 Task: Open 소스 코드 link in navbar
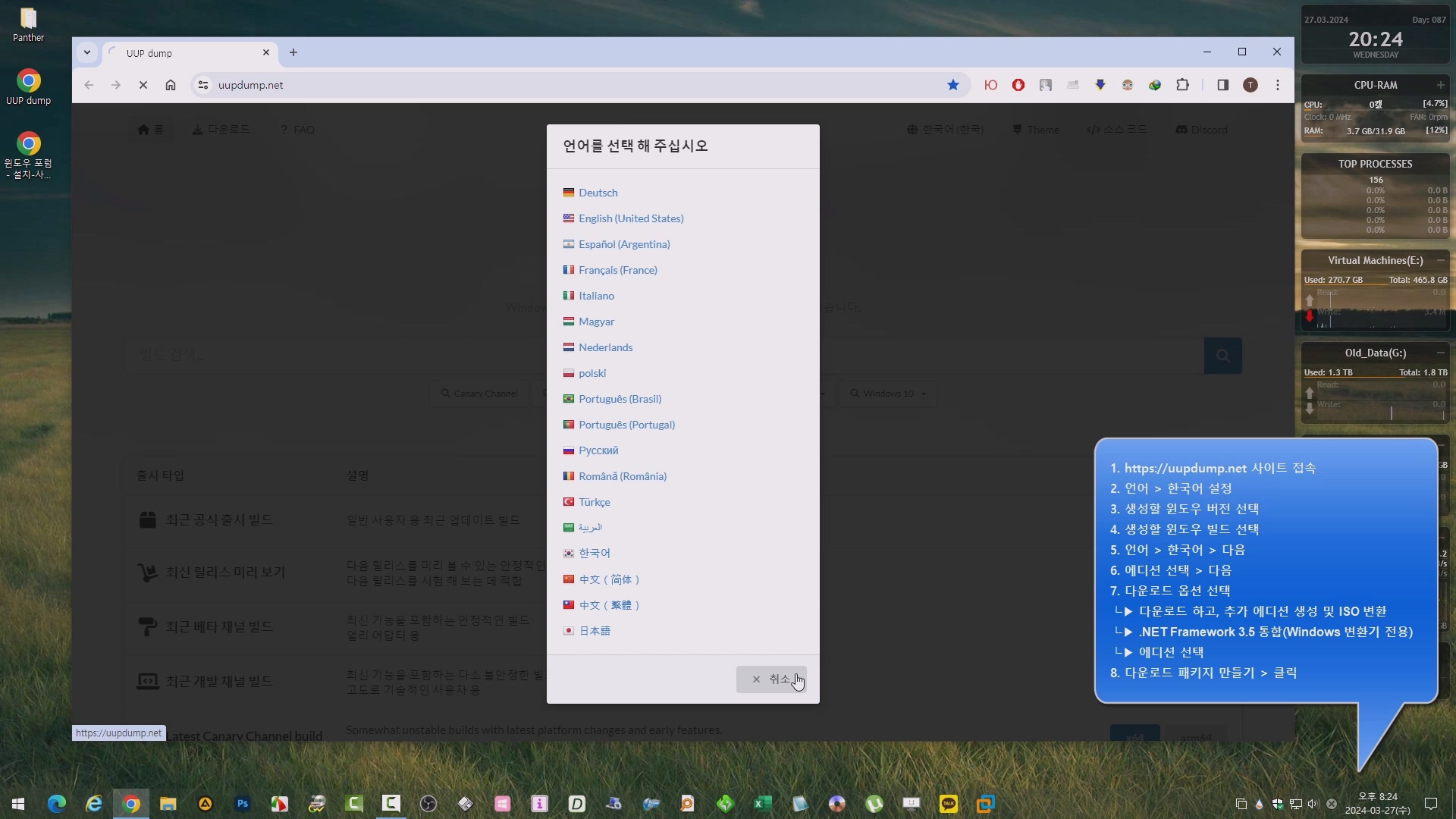pyautogui.click(x=1117, y=130)
